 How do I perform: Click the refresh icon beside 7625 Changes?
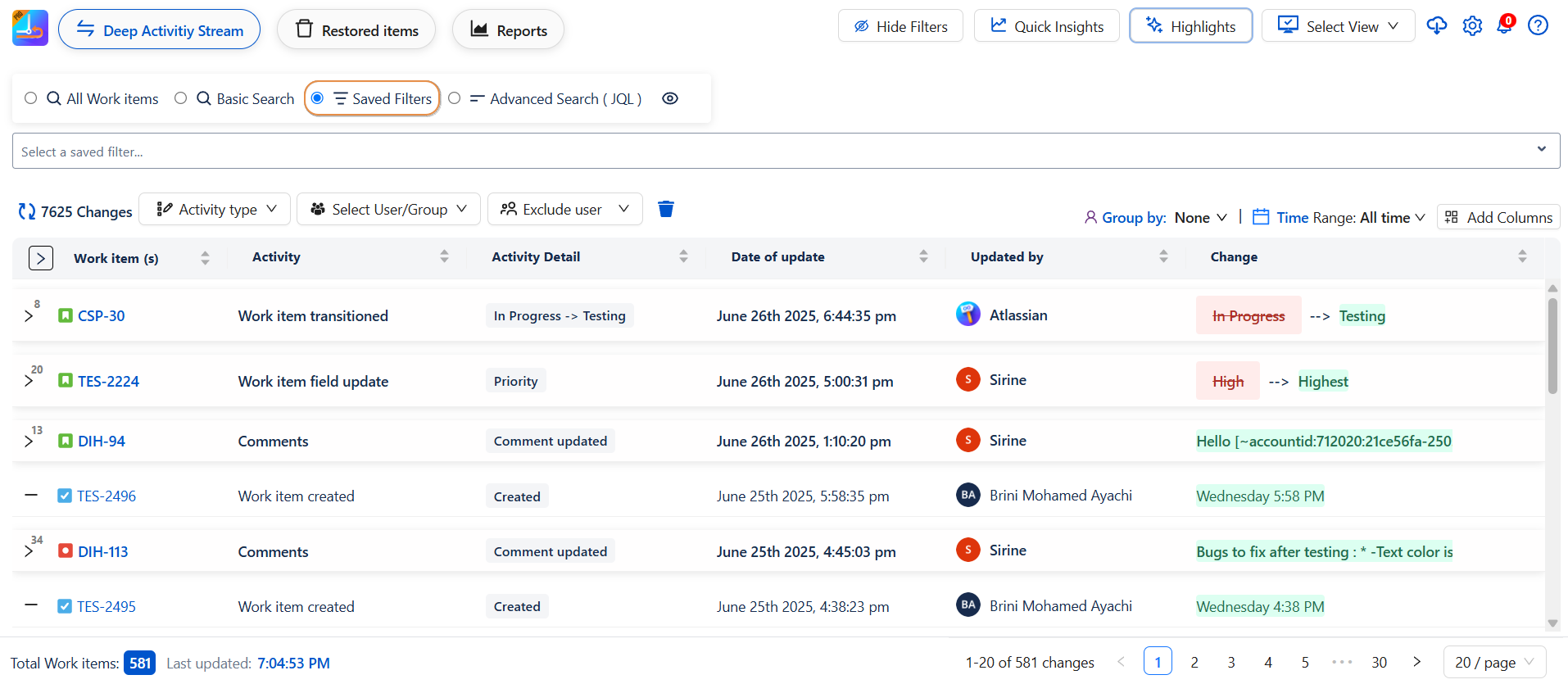pyautogui.click(x=26, y=212)
